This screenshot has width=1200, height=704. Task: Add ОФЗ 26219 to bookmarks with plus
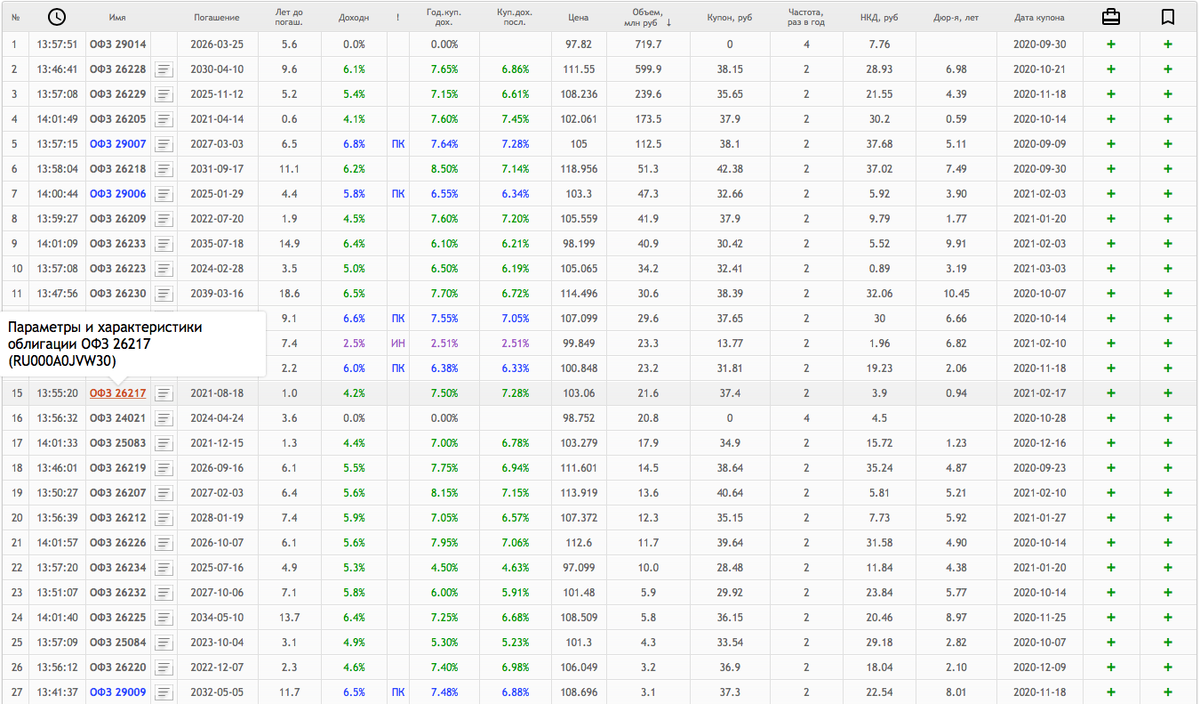click(1167, 468)
